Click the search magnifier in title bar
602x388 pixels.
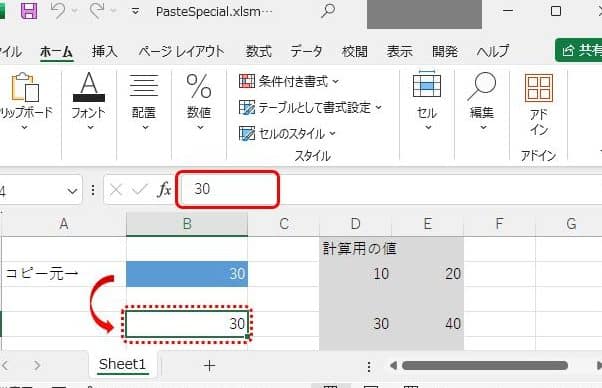328,11
